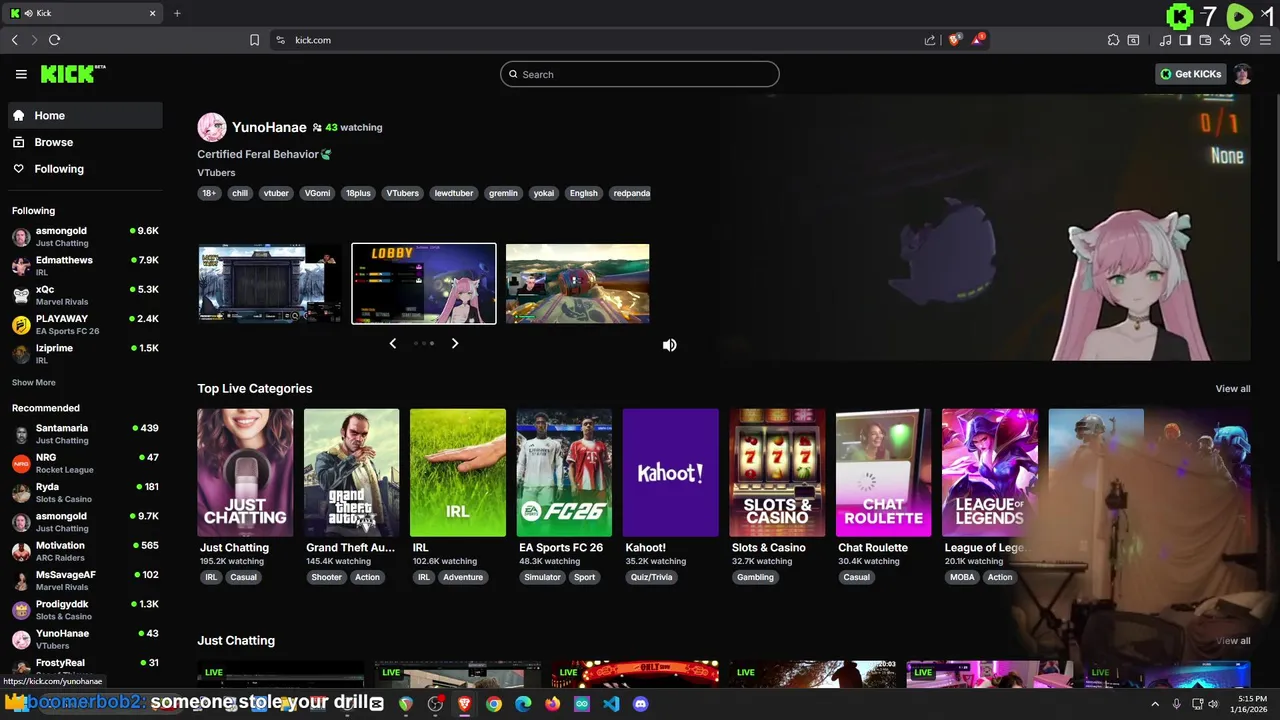This screenshot has height=720, width=1280.
Task: Select the Browse sidebar item
Action: (85, 142)
